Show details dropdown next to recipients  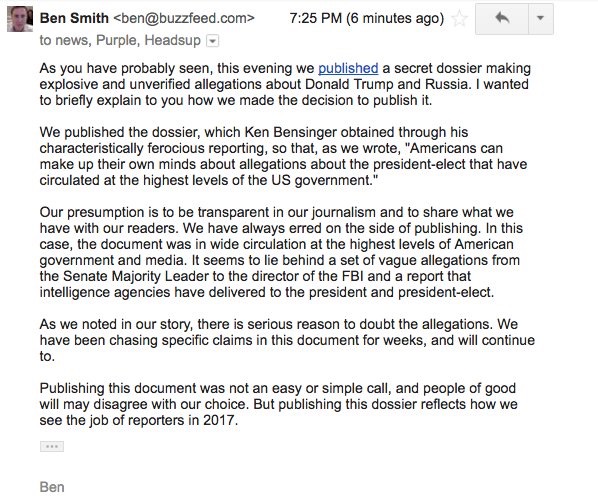click(x=212, y=40)
